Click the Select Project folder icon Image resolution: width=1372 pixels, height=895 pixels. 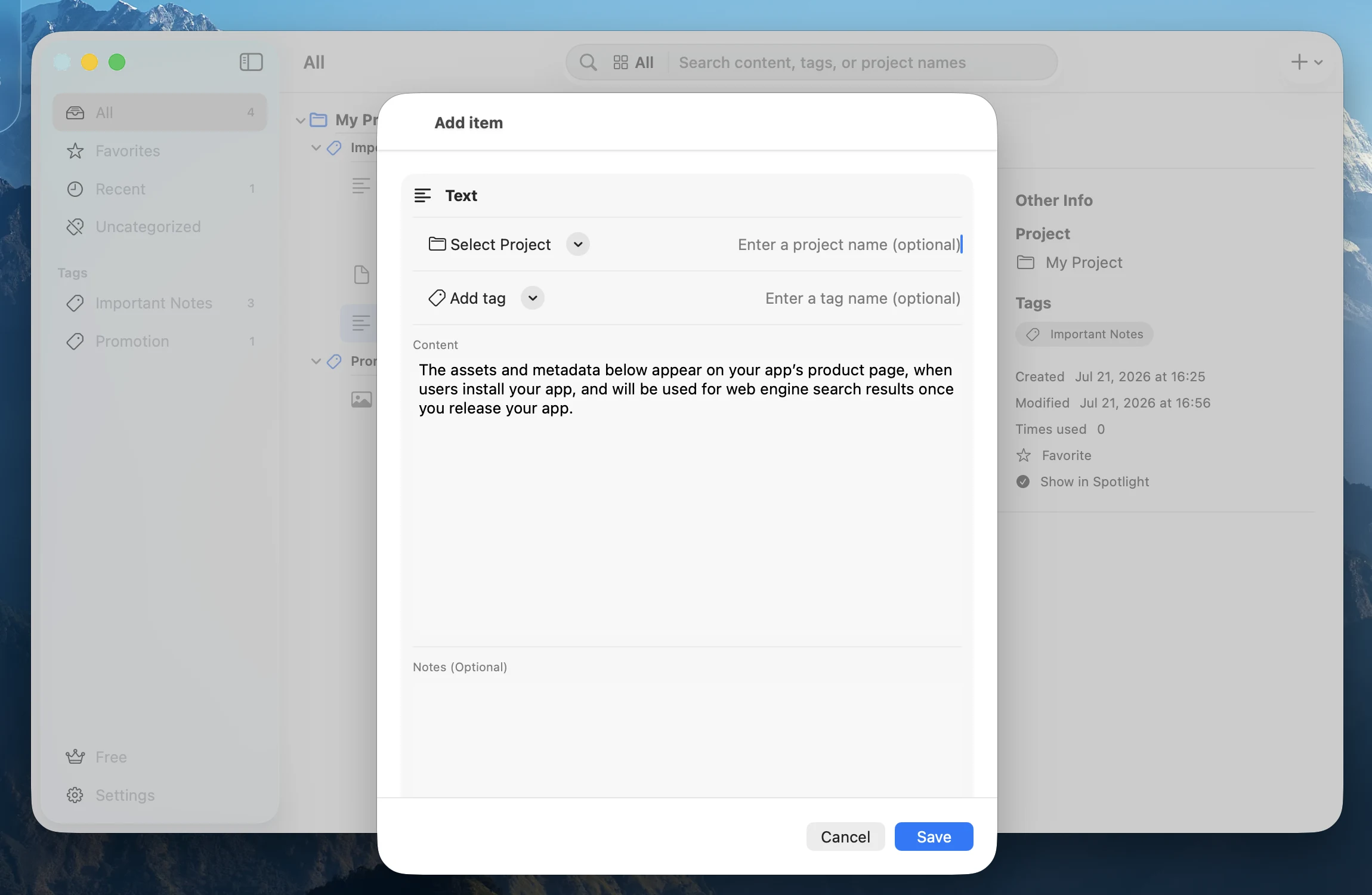point(437,244)
